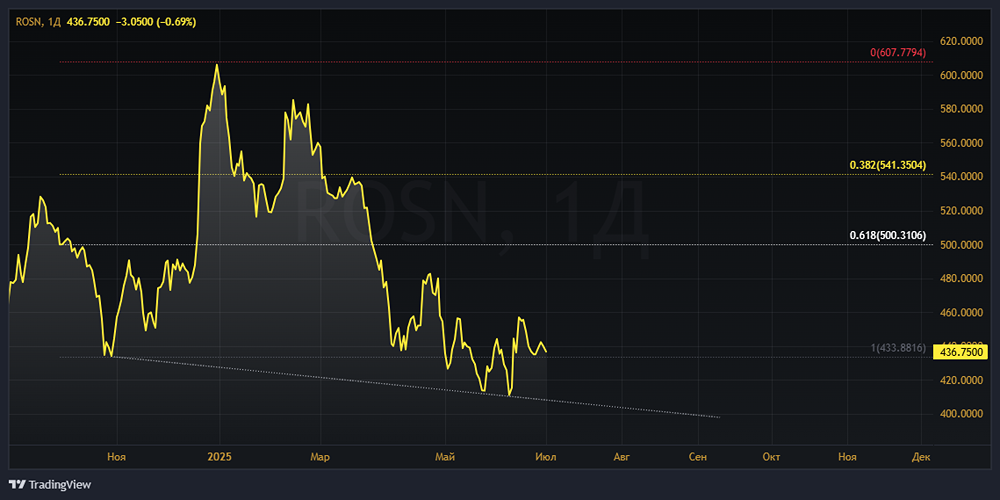This screenshot has height=500, width=1000.
Task: Click the Окт time axis label
Action: coord(772,457)
